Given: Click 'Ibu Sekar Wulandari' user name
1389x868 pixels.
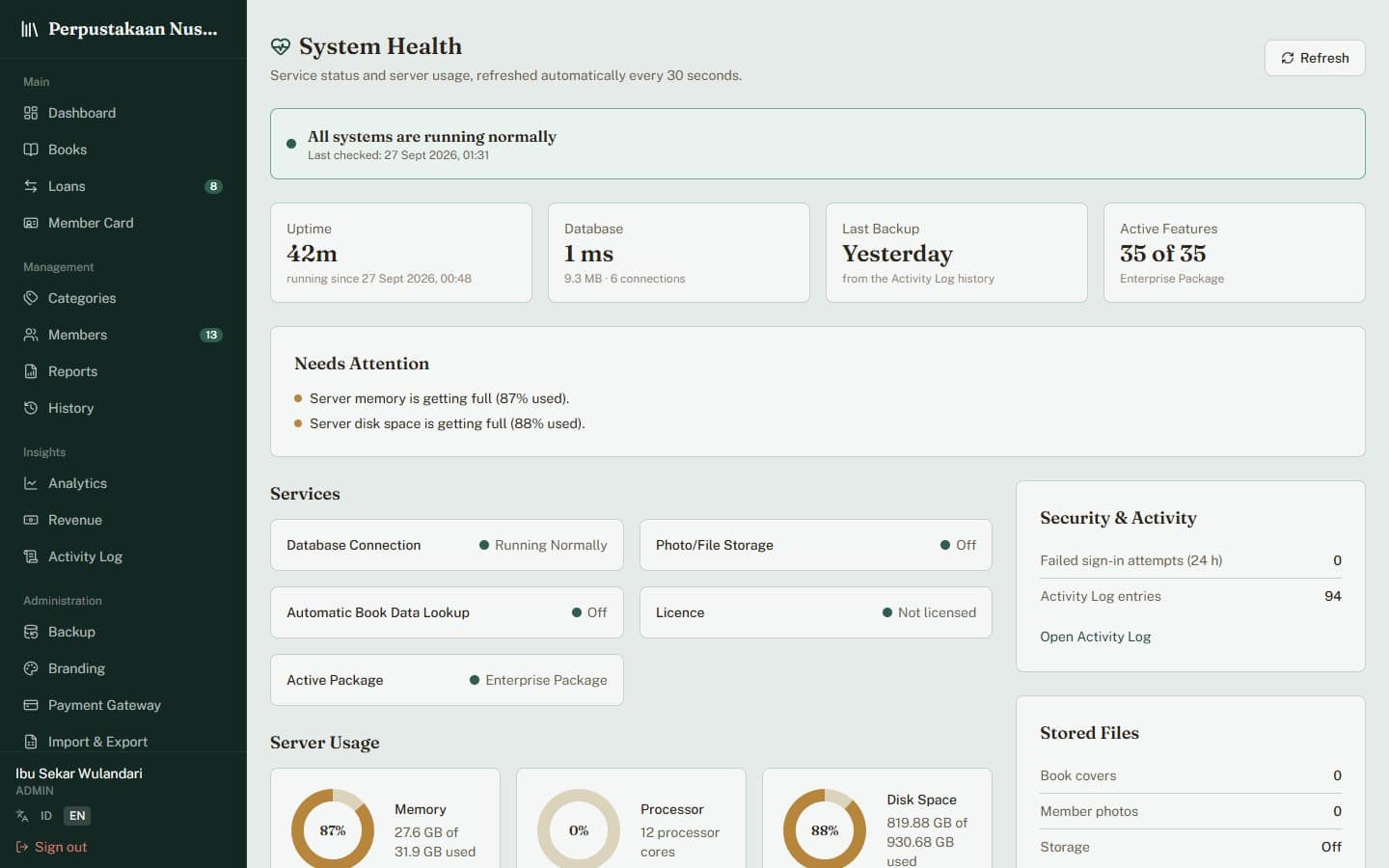Looking at the screenshot, I should click(79, 773).
